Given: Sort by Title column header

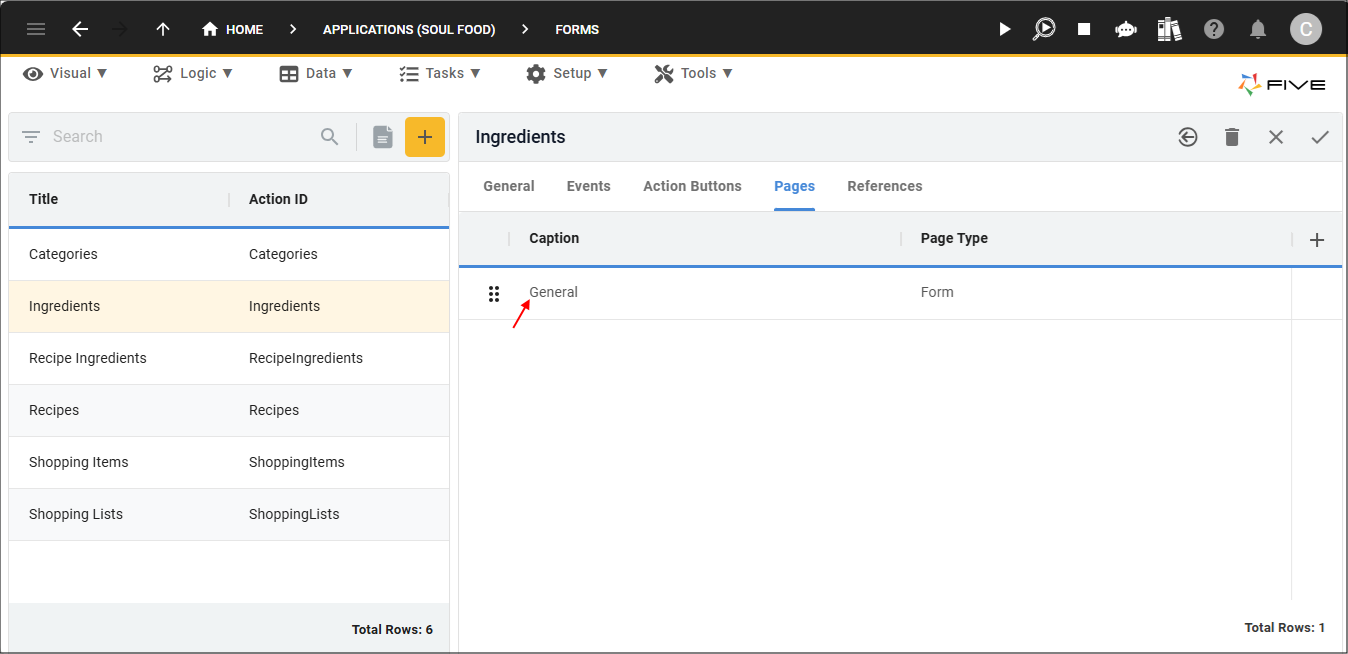Looking at the screenshot, I should point(44,199).
